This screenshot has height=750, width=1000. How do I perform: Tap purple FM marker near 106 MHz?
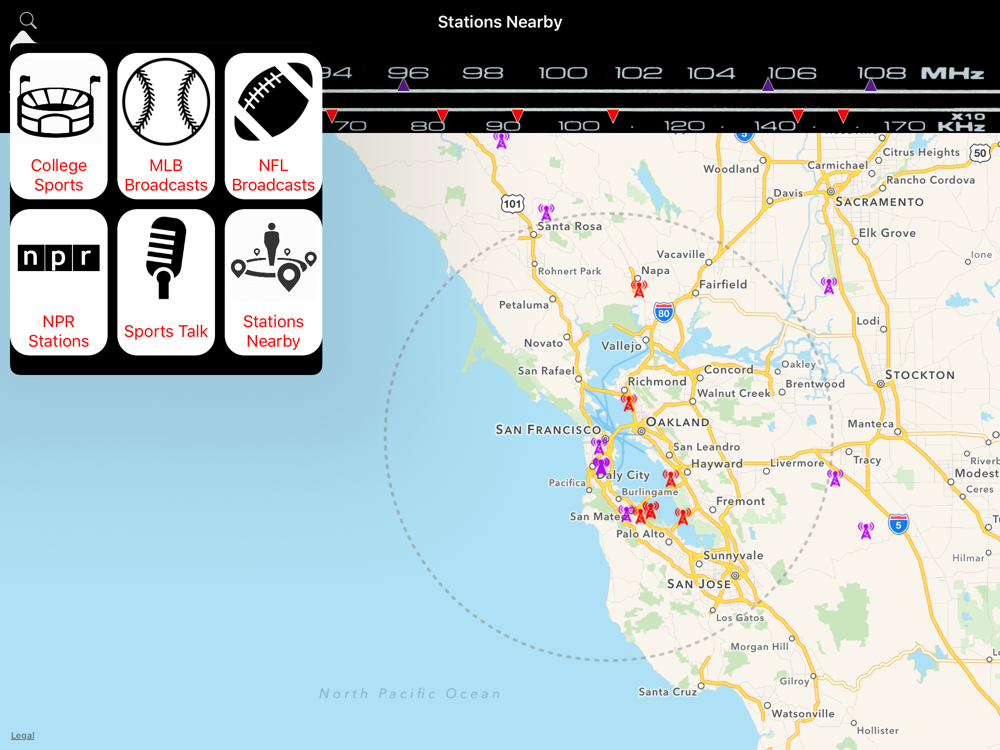768,84
